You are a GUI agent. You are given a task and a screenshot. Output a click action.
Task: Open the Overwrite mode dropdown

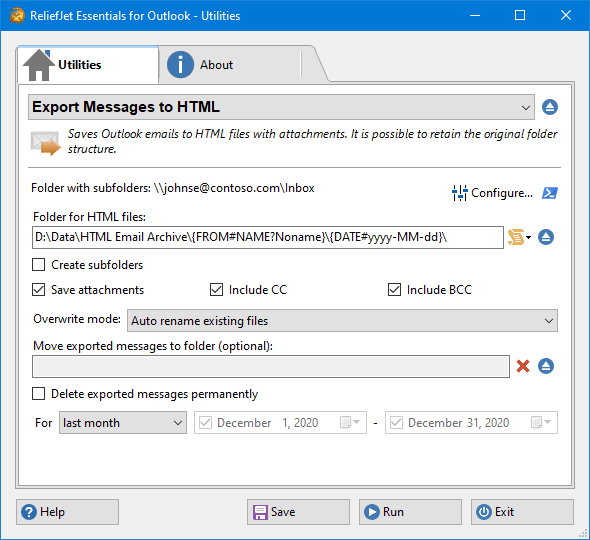[342, 321]
